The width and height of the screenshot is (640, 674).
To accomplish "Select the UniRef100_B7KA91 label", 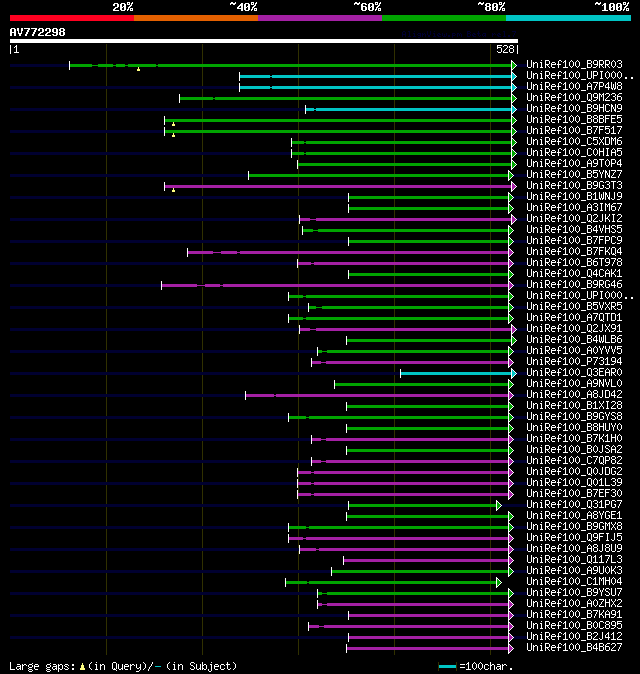I will coord(574,615).
